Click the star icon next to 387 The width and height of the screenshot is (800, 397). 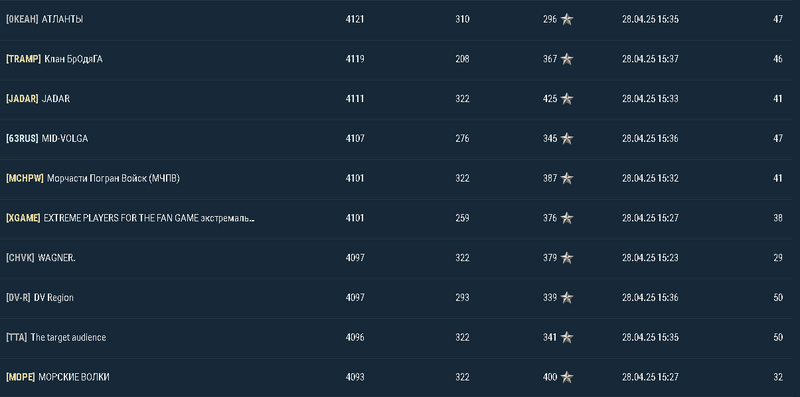click(567, 179)
